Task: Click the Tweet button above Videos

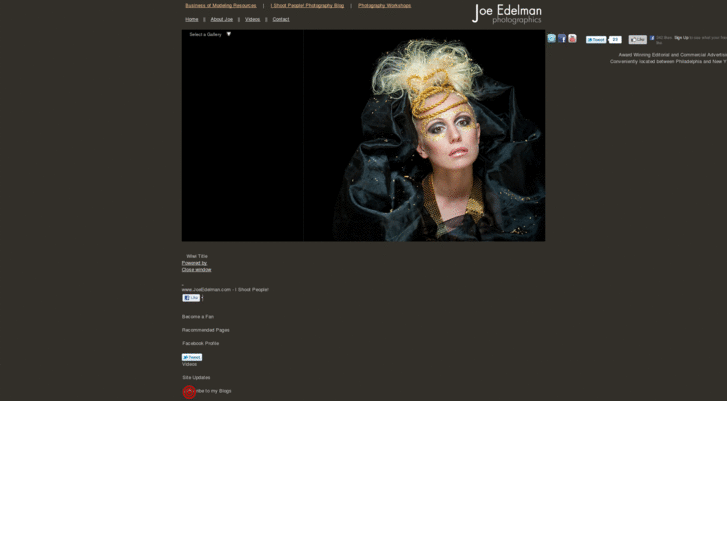Action: click(192, 357)
